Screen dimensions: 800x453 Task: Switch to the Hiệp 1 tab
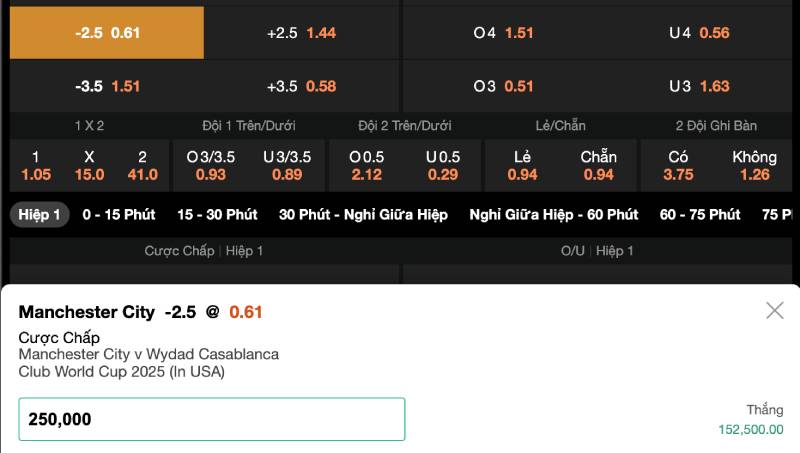(x=41, y=215)
